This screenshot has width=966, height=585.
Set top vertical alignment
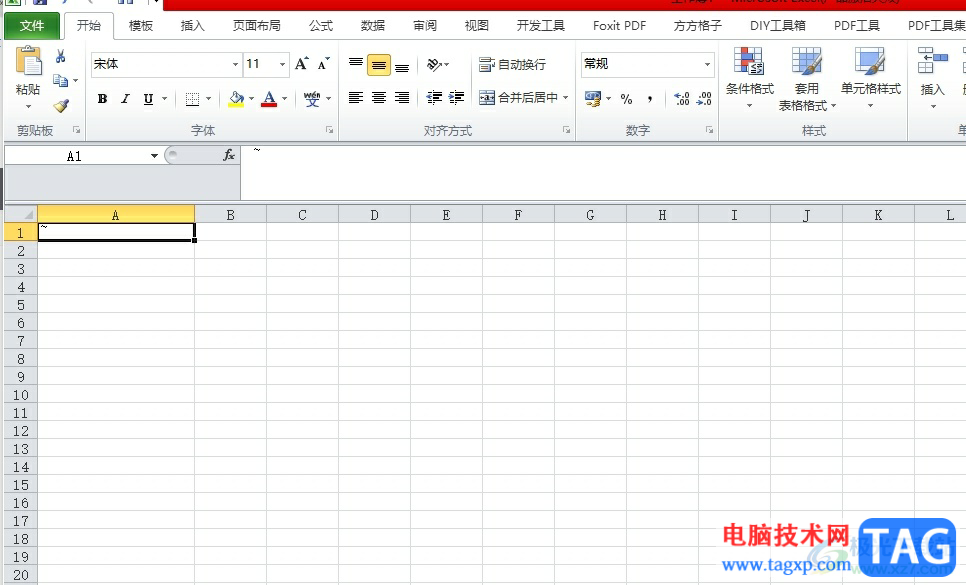click(x=356, y=65)
